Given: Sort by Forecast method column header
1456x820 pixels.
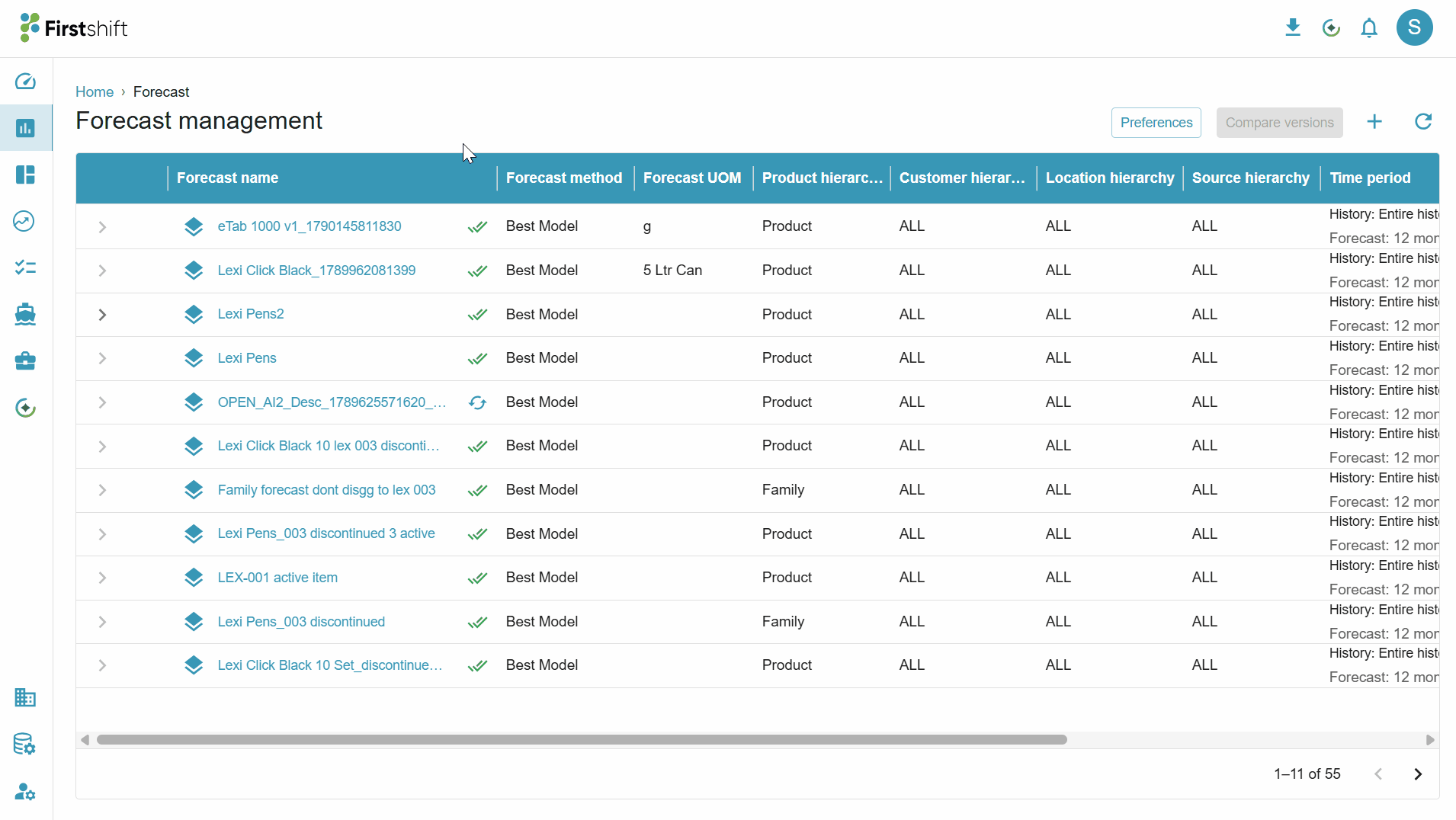Looking at the screenshot, I should [x=564, y=178].
